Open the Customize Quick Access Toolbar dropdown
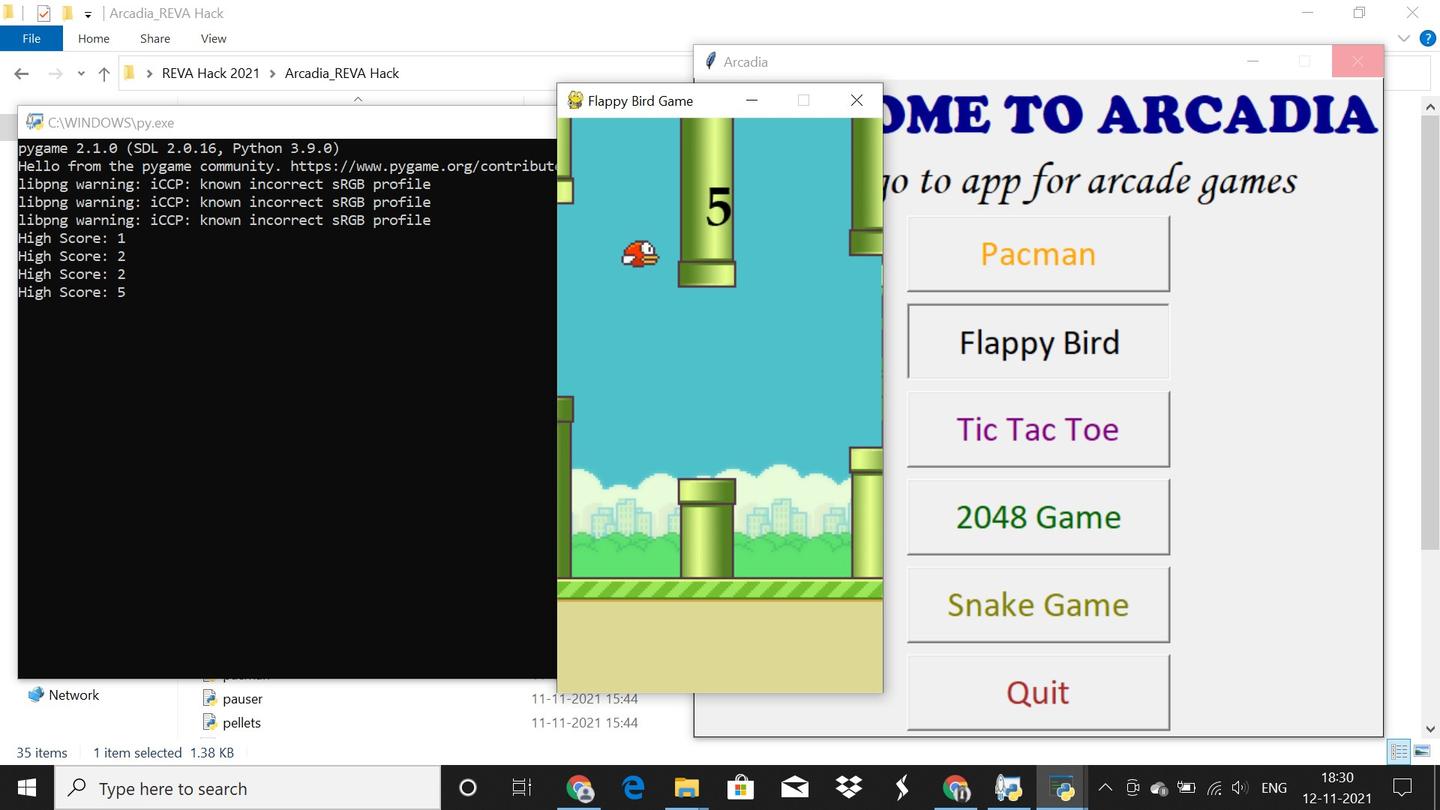Screen dimensions: 1440x810 88,14
